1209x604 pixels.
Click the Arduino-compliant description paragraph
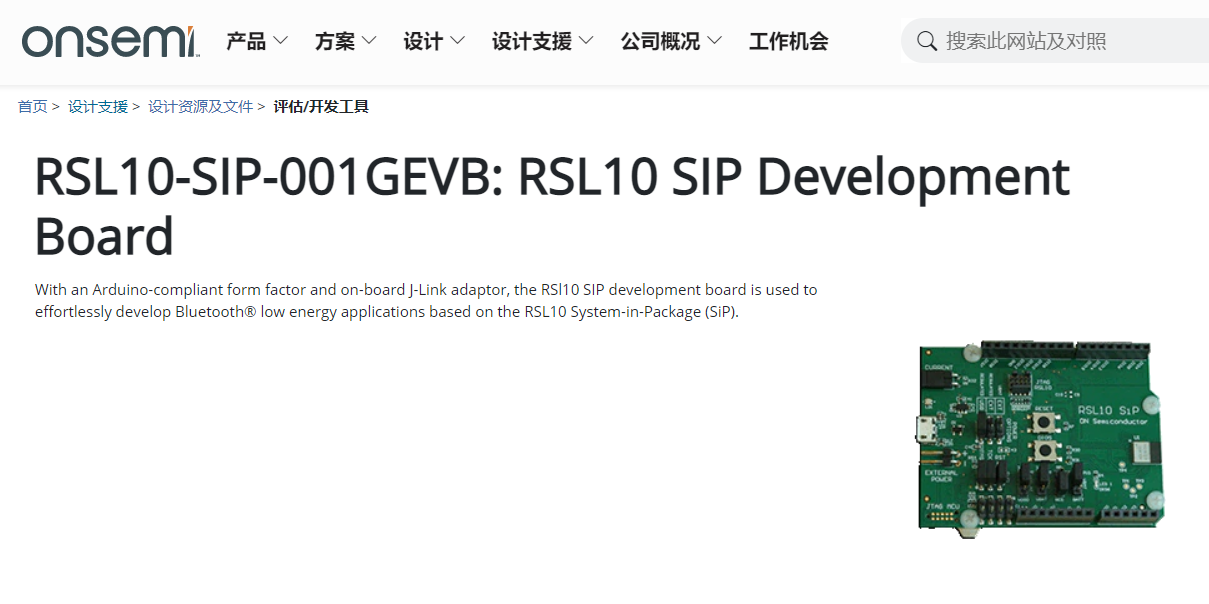426,300
